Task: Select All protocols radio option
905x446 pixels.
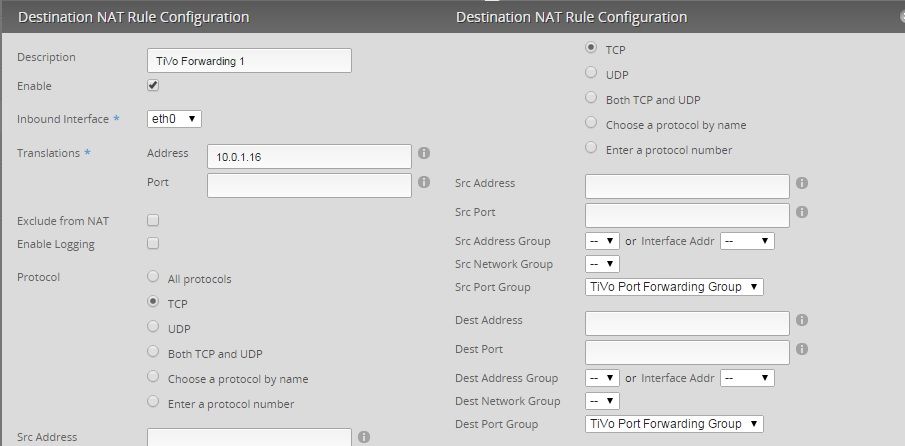Action: (153, 276)
